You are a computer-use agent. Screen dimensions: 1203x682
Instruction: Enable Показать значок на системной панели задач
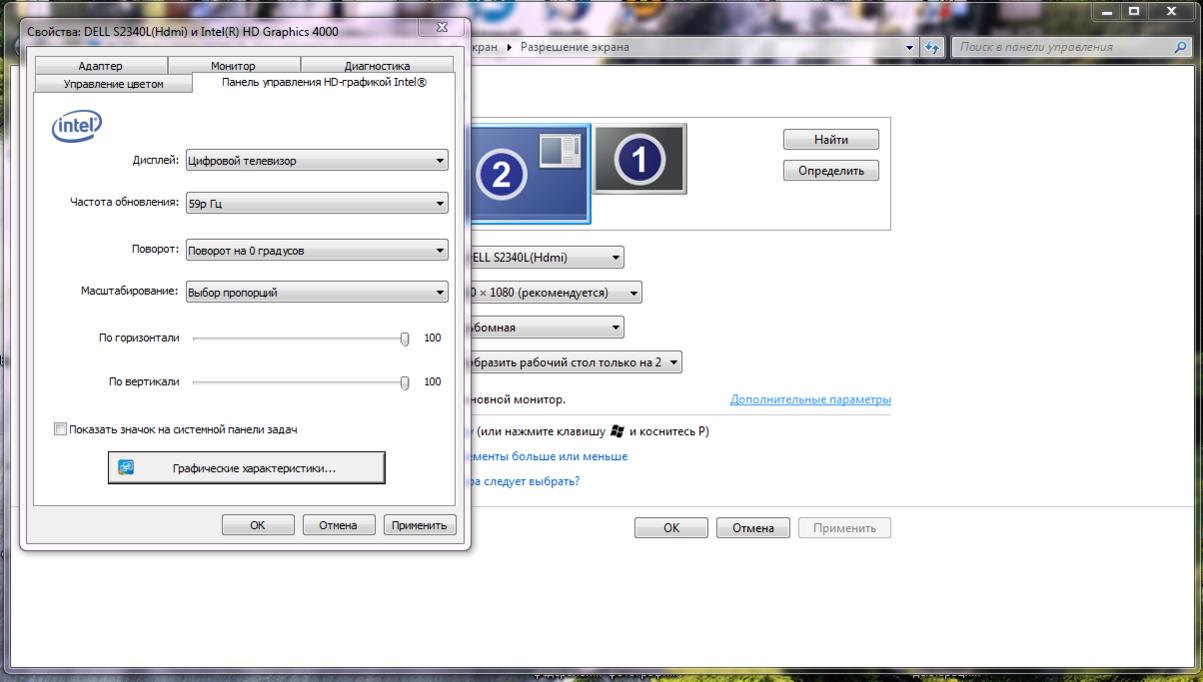point(60,429)
